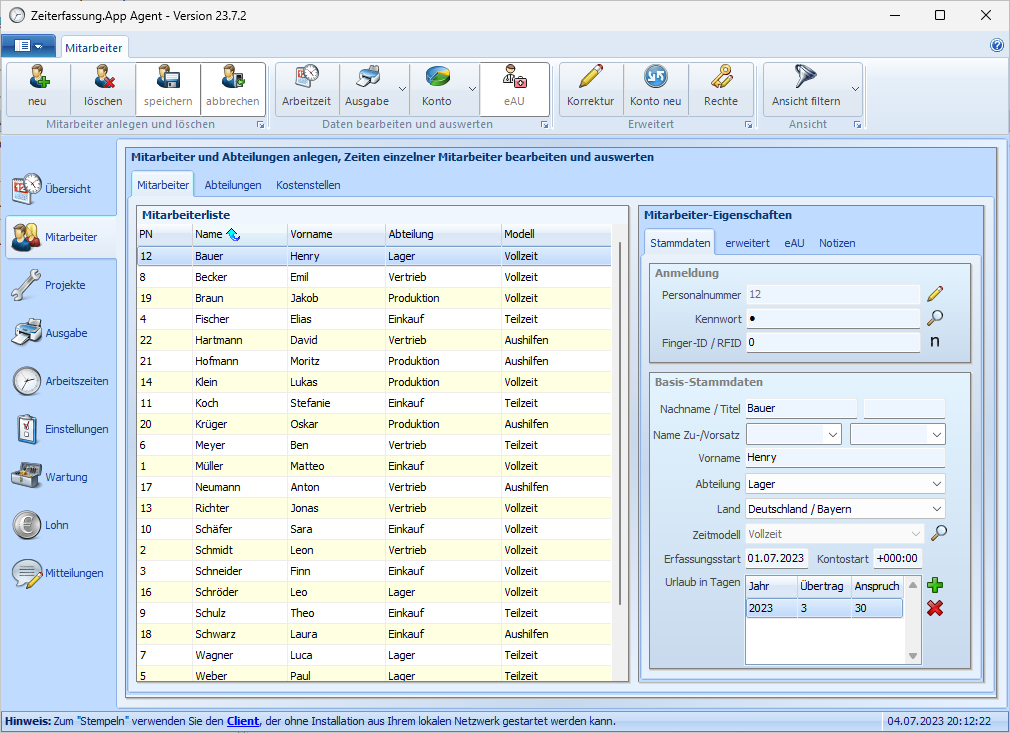The image size is (1010, 733).
Task: Switch to the Abteilungen tab
Action: coord(233,185)
